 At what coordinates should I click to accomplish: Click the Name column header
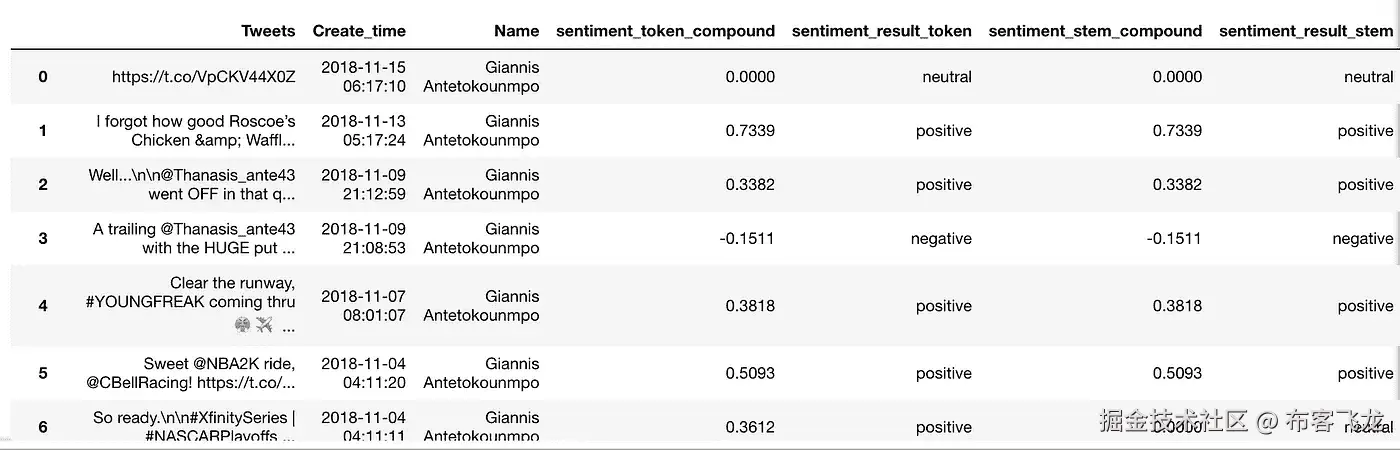pos(516,31)
